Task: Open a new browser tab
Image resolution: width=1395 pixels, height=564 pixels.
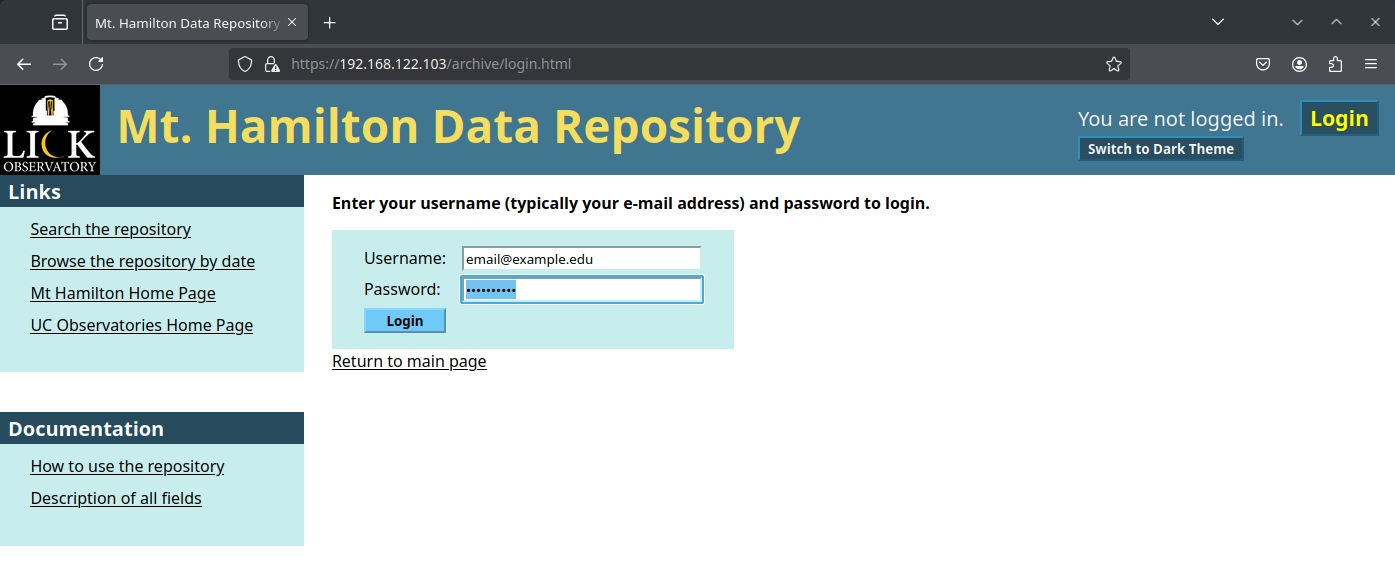Action: pyautogui.click(x=330, y=23)
